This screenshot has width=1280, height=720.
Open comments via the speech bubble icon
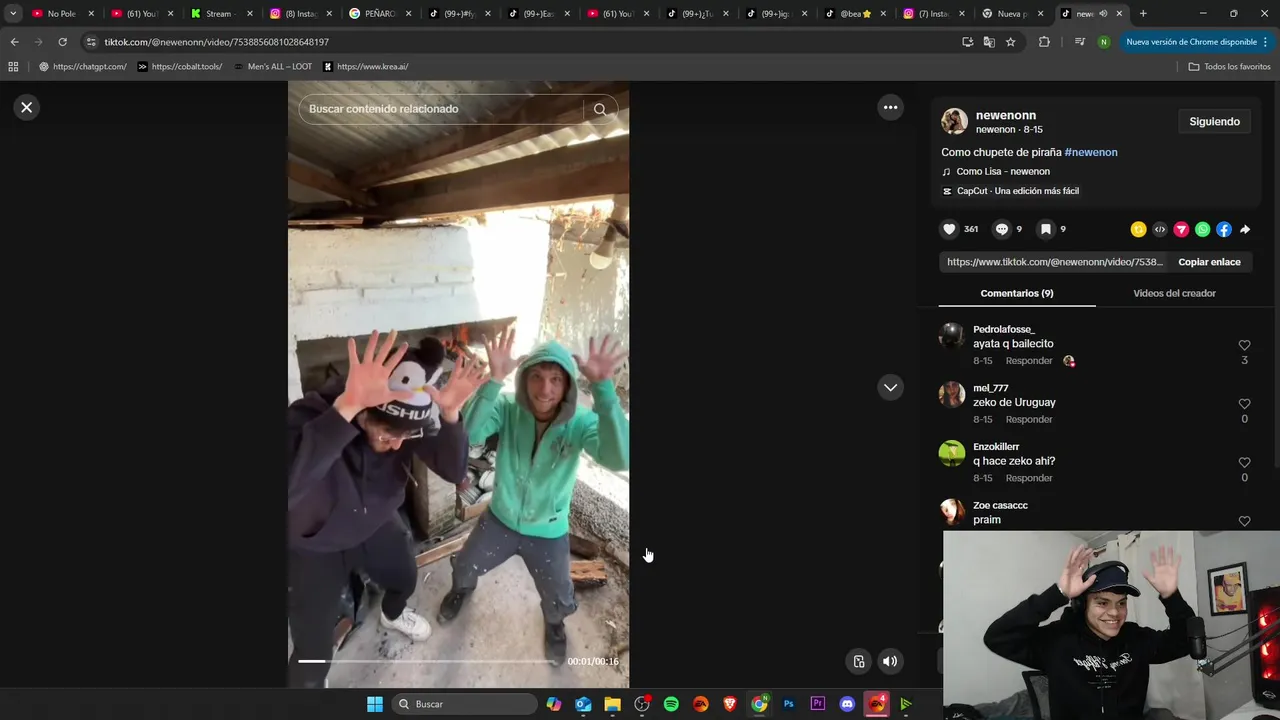pyautogui.click(x=1002, y=229)
